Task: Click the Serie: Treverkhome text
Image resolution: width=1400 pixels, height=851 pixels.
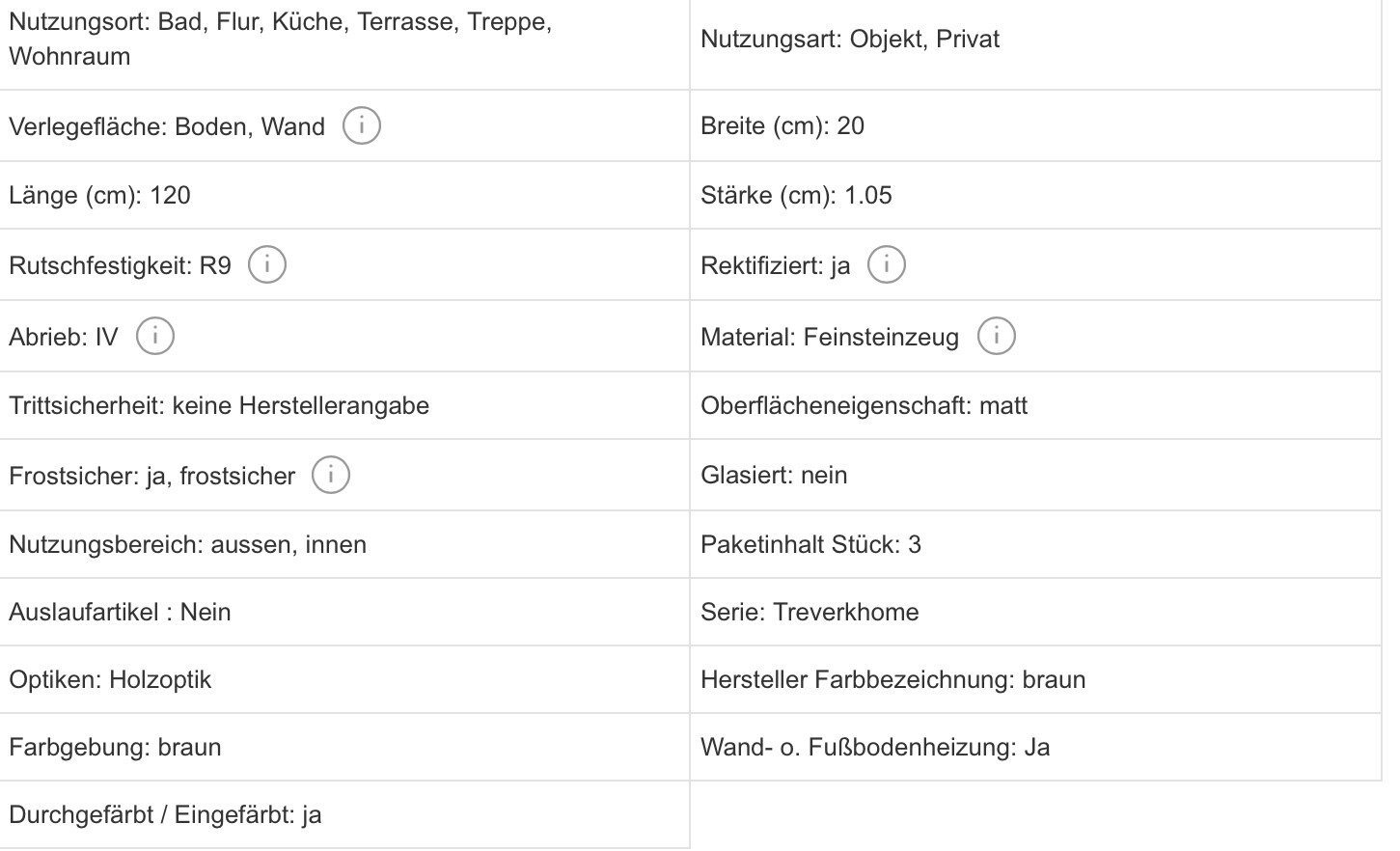Action: [810, 613]
